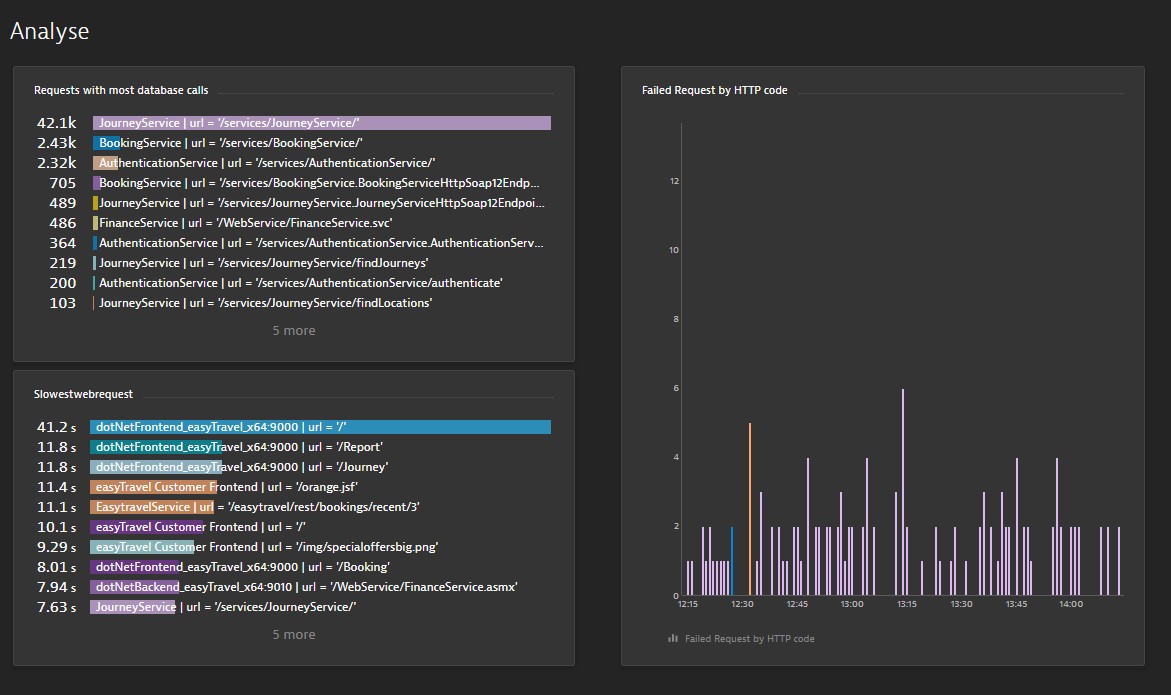
Task: Open the 41.2 s dotNetFrontend url '/' row
Action: click(x=293, y=427)
